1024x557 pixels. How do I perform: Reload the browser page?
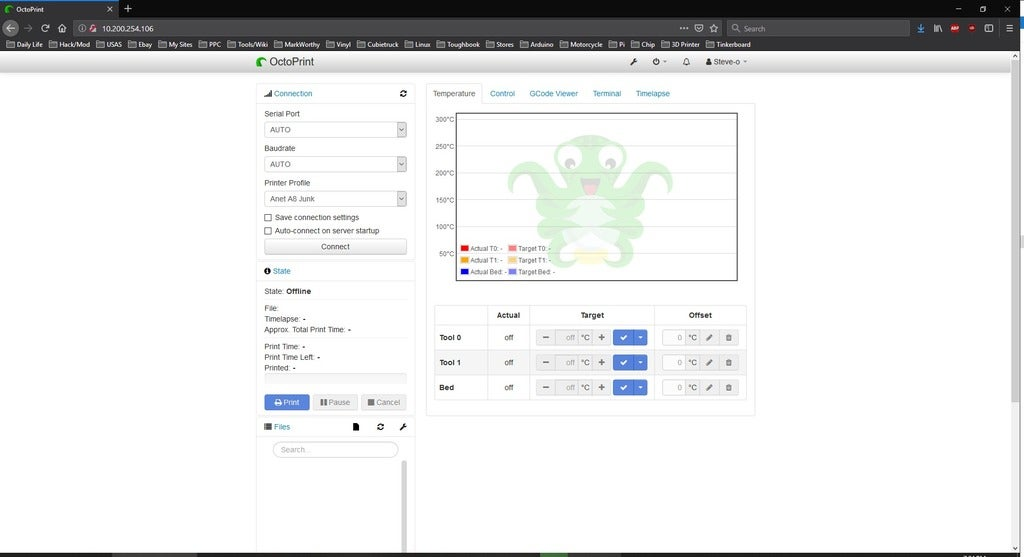(x=45, y=28)
